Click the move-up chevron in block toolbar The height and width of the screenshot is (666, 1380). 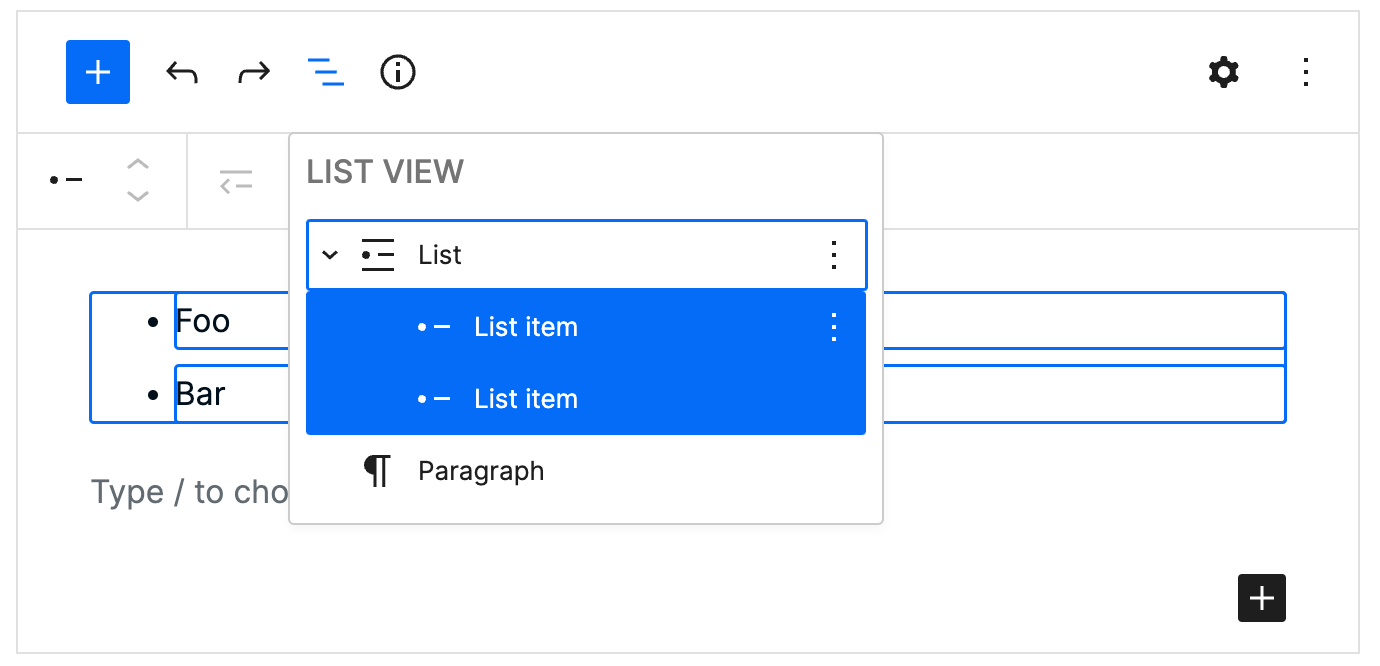pyautogui.click(x=137, y=163)
